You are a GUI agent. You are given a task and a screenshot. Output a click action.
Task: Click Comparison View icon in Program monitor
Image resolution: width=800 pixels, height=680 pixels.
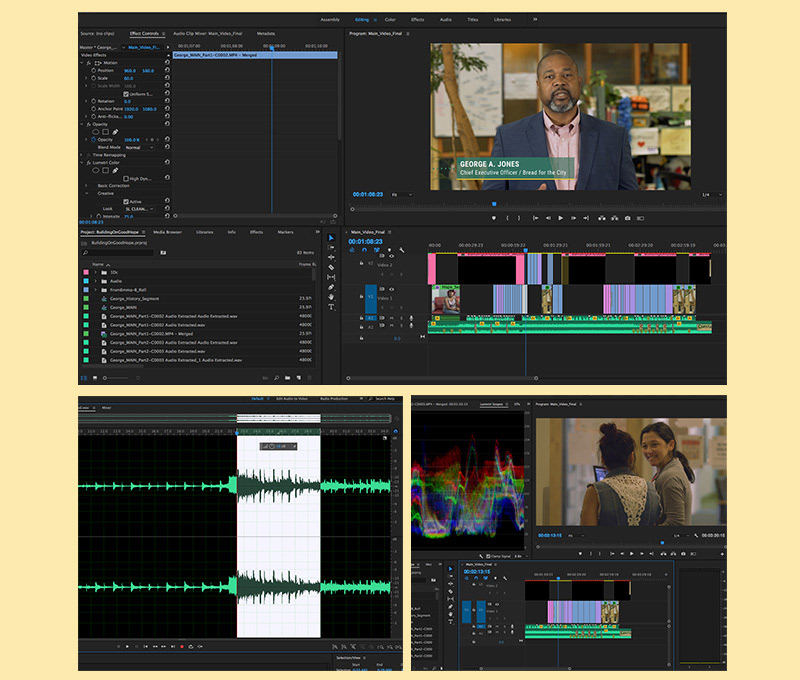tap(640, 218)
